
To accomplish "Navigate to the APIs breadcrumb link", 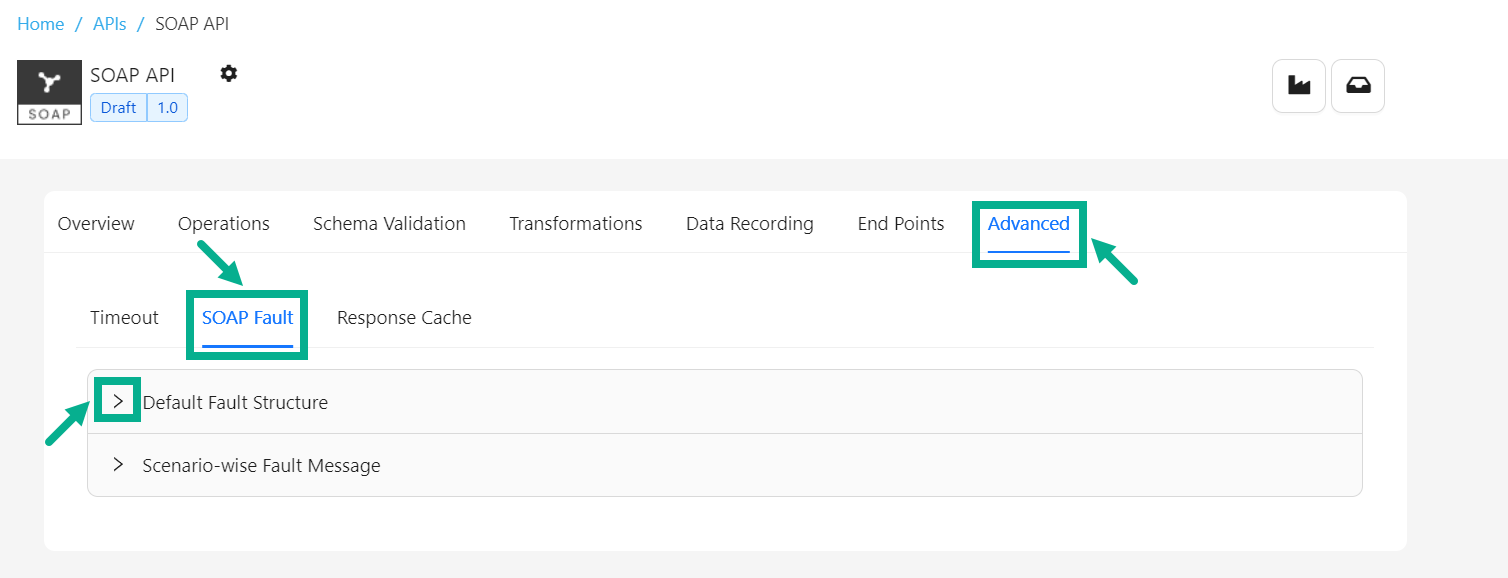I will [110, 24].
